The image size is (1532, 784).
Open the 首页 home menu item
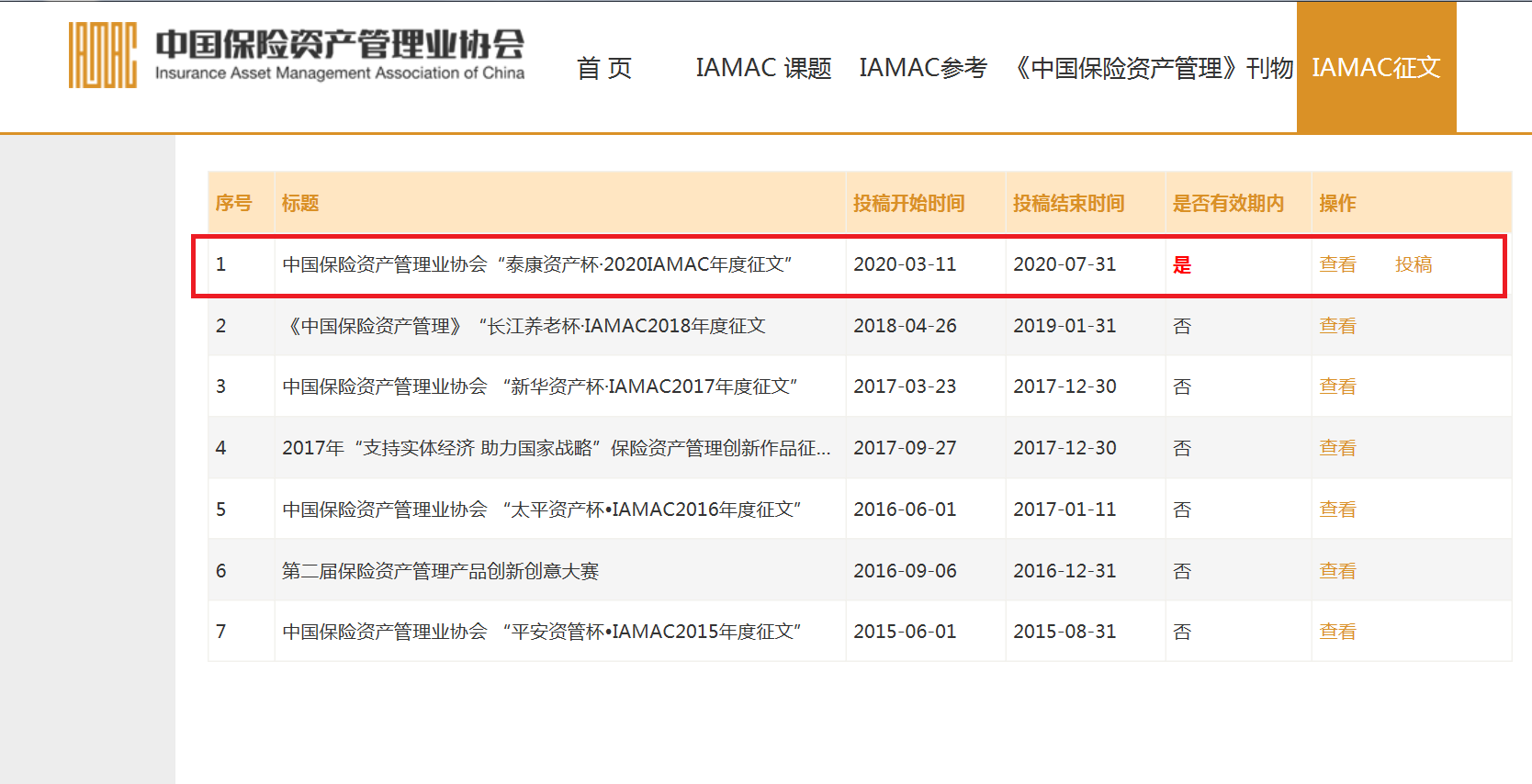click(603, 68)
